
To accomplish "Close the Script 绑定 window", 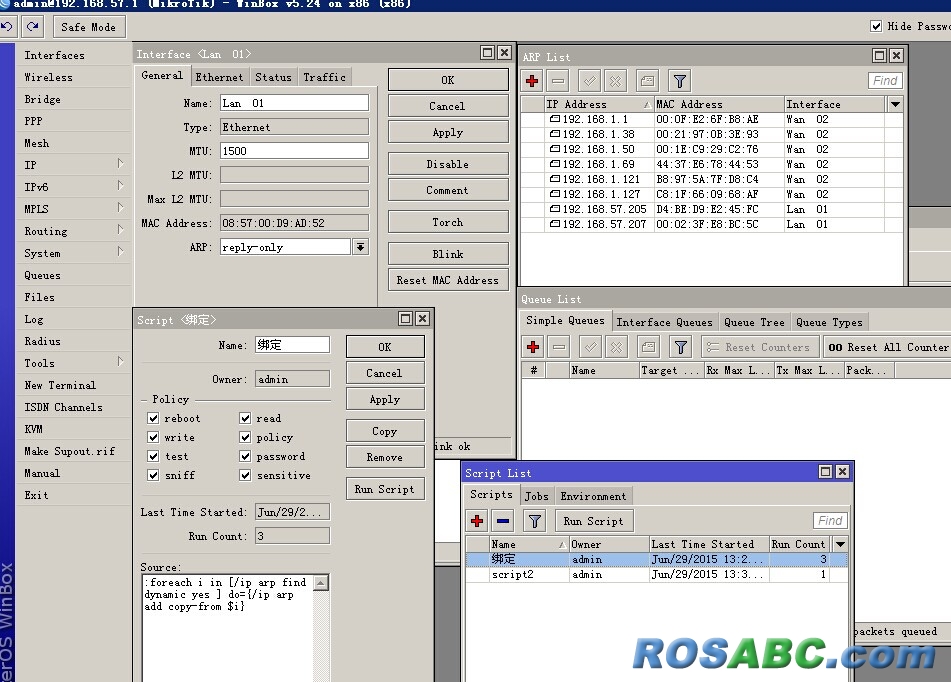I will [422, 319].
